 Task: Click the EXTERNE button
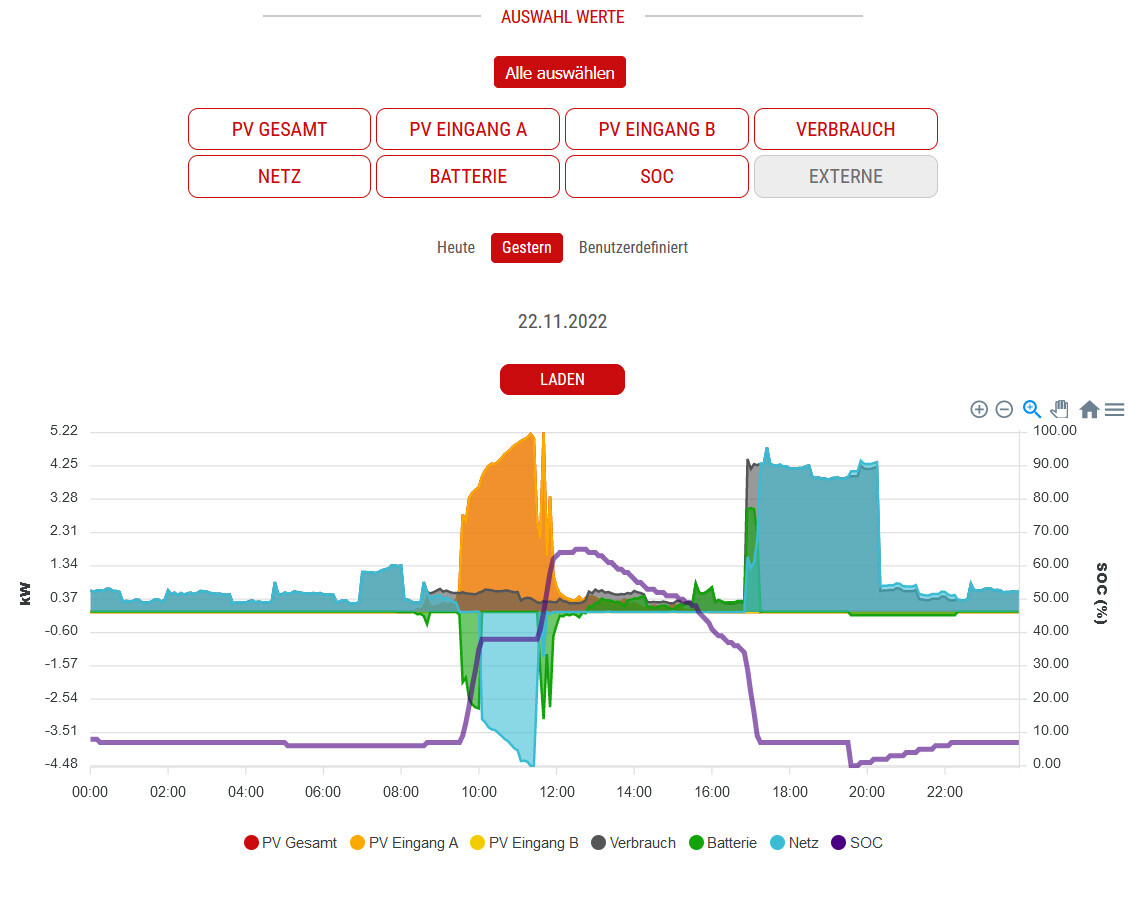coord(845,177)
